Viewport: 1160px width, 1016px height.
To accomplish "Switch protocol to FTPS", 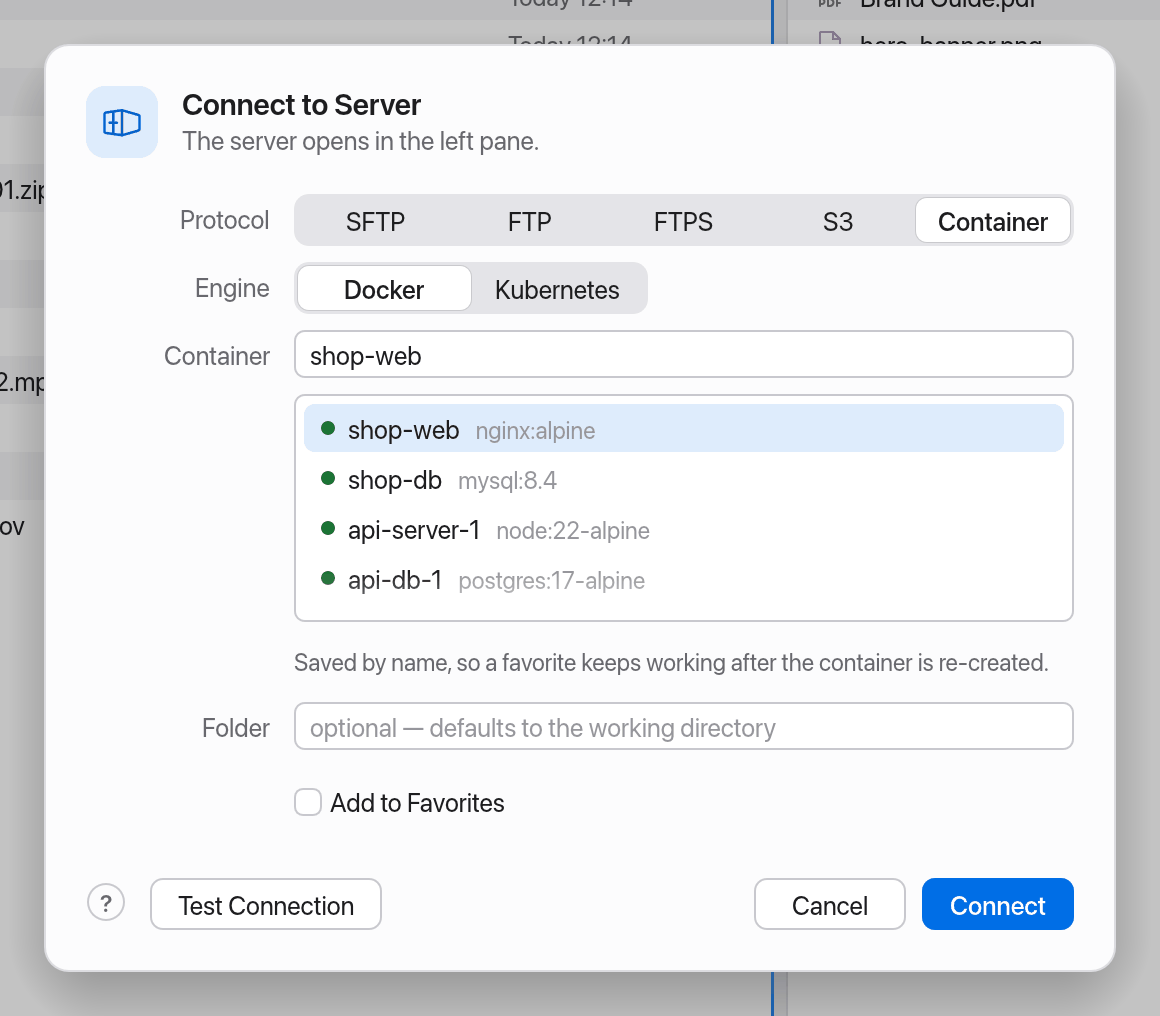I will click(x=683, y=221).
